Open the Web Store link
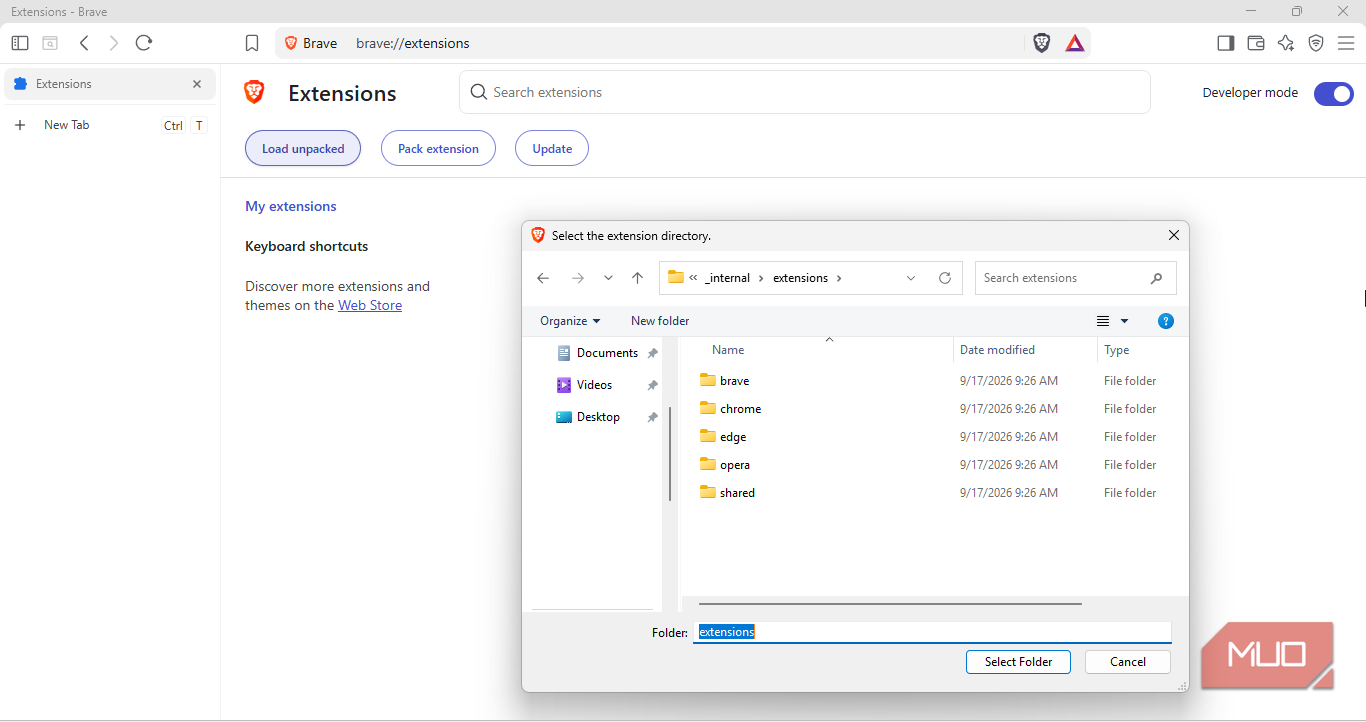Screen dimensions: 1366x722 tap(370, 305)
